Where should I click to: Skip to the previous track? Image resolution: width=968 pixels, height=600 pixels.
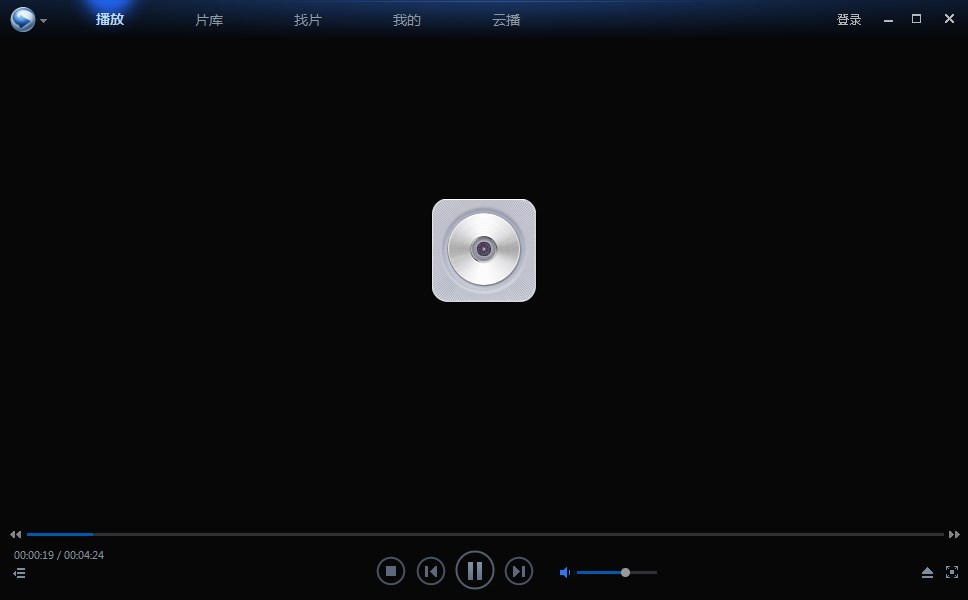pos(431,572)
